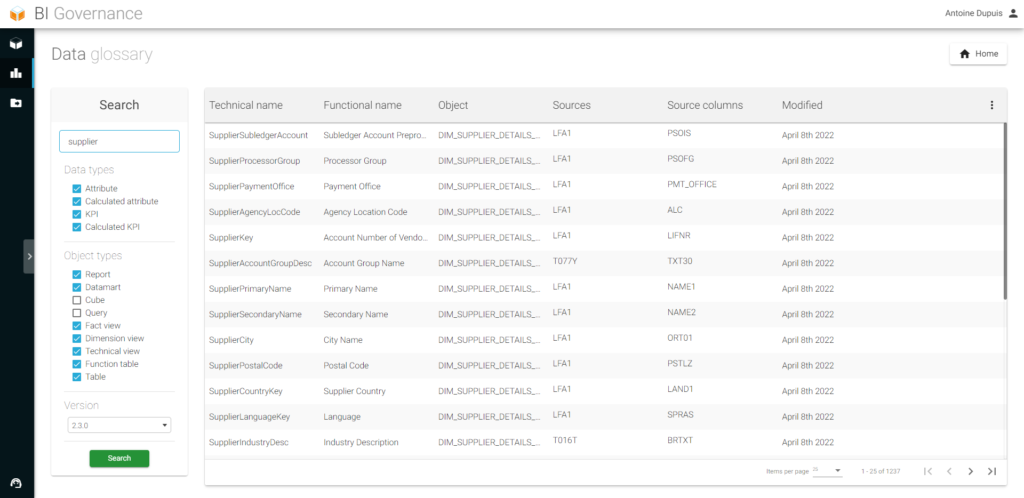Image resolution: width=1024 pixels, height=498 pixels.
Task: Click the PMT_OFFICE source column cell
Action: click(692, 185)
